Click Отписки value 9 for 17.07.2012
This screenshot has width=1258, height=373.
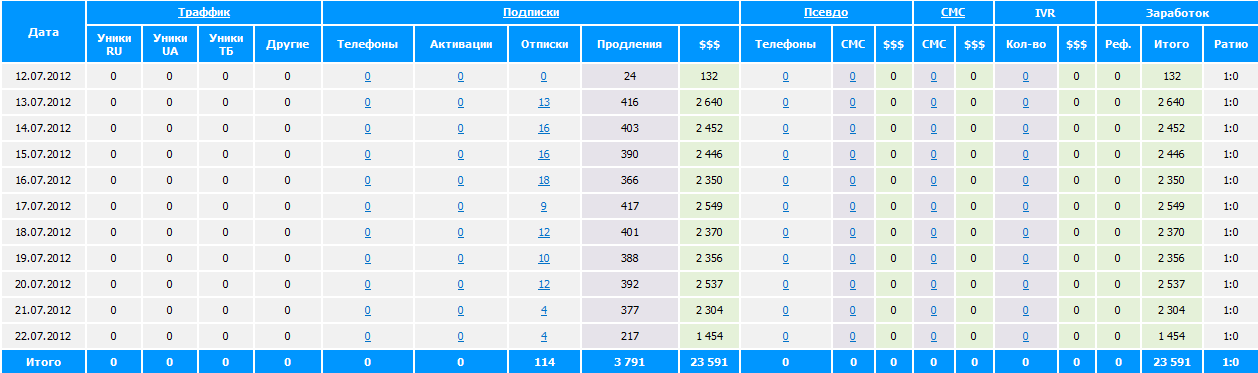tap(544, 206)
